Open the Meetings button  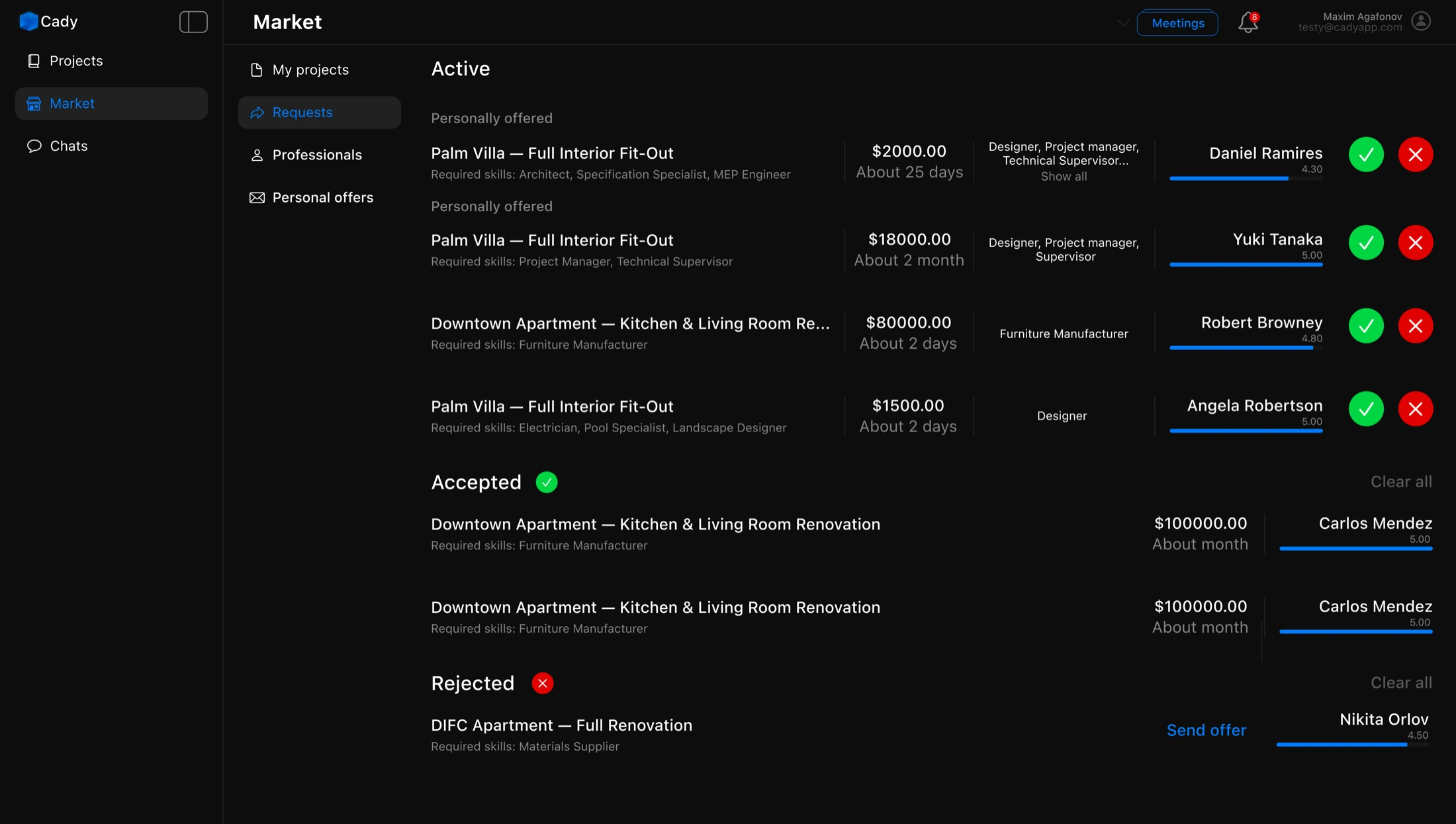tap(1177, 23)
